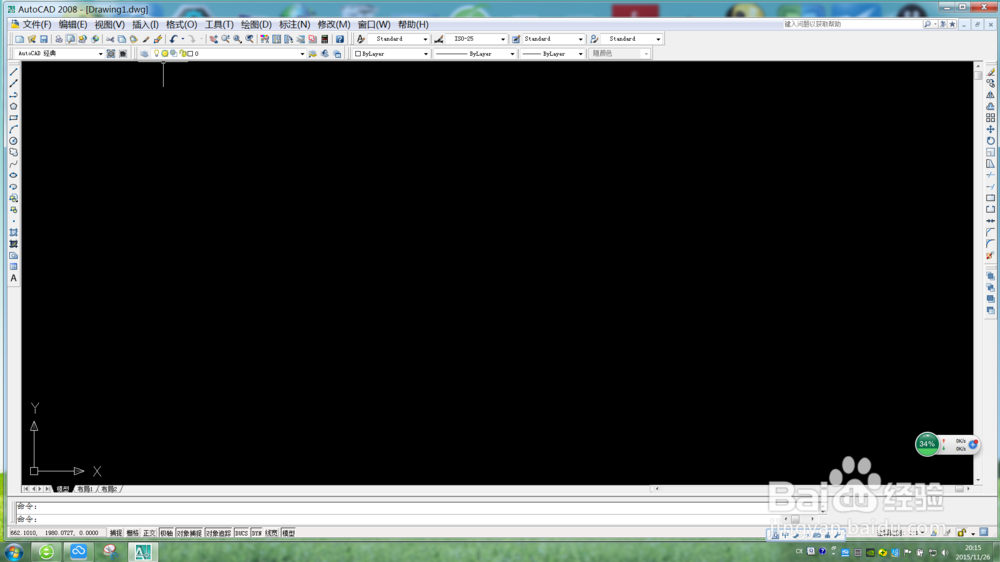Select the Ellipse draw tool

click(x=13, y=175)
